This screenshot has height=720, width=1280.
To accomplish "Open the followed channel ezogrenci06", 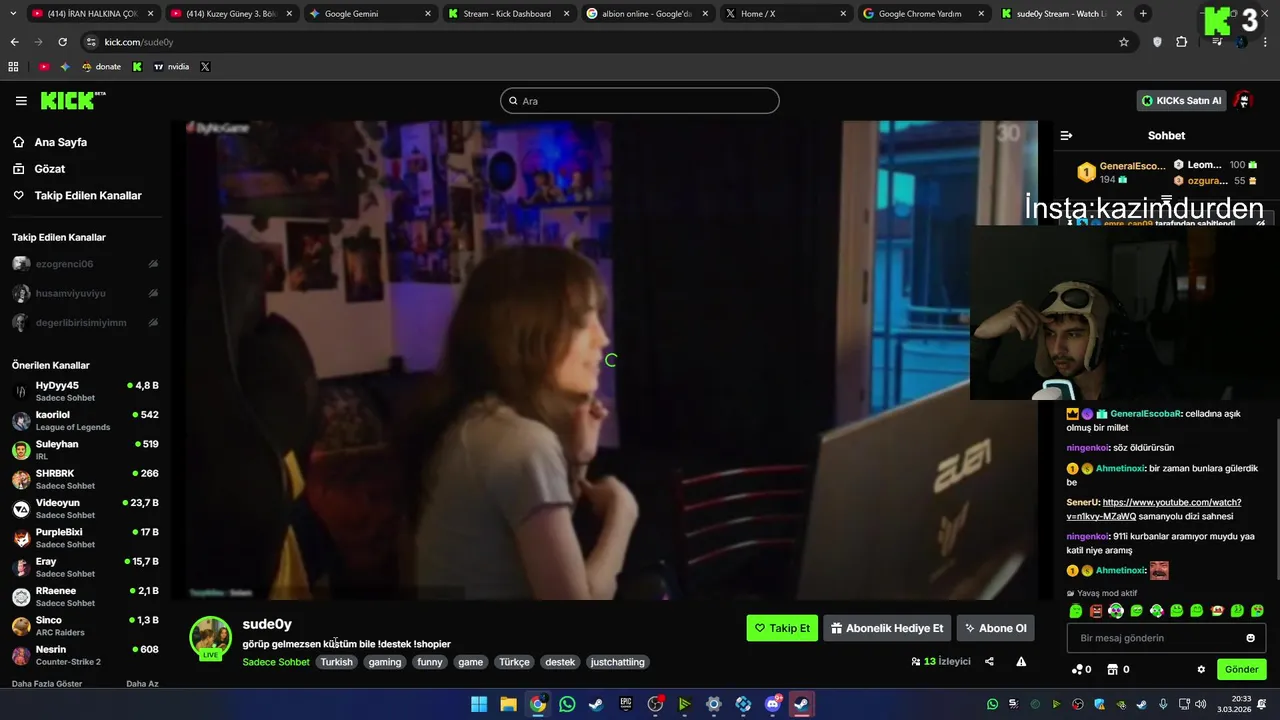I will [x=85, y=264].
